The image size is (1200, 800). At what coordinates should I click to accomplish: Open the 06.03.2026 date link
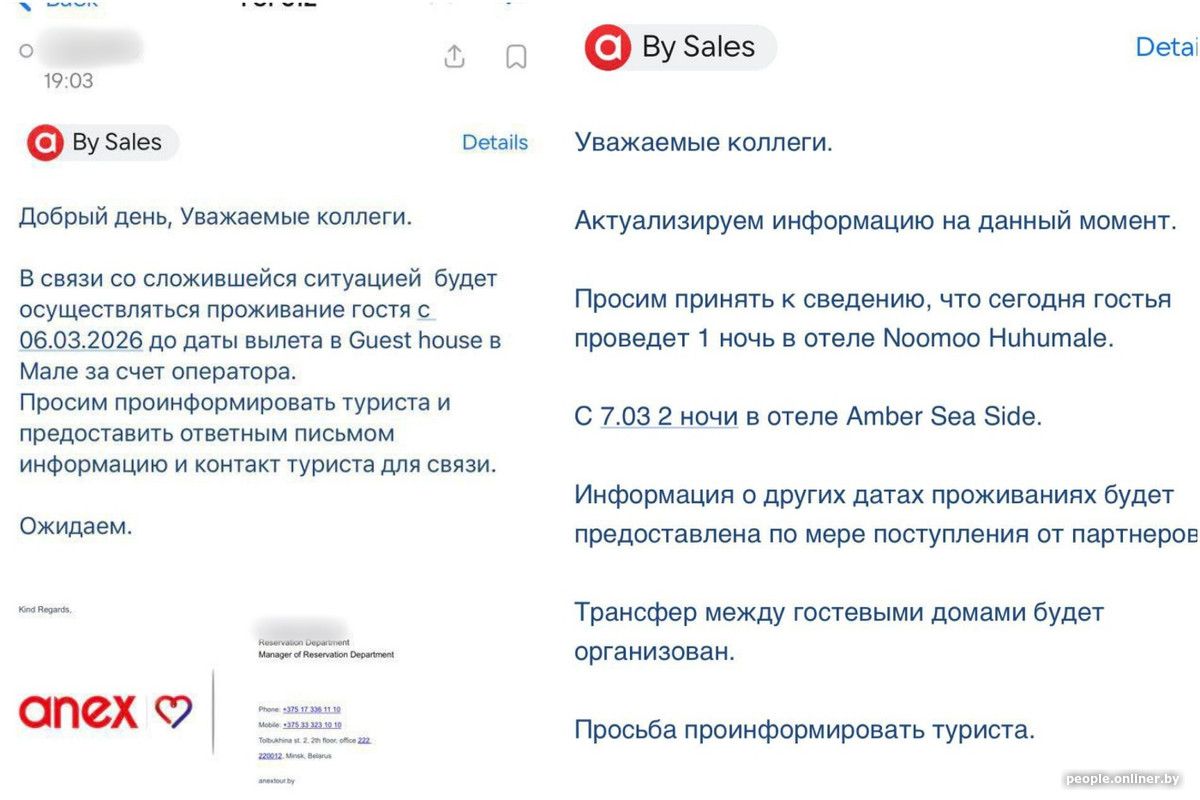(x=82, y=341)
